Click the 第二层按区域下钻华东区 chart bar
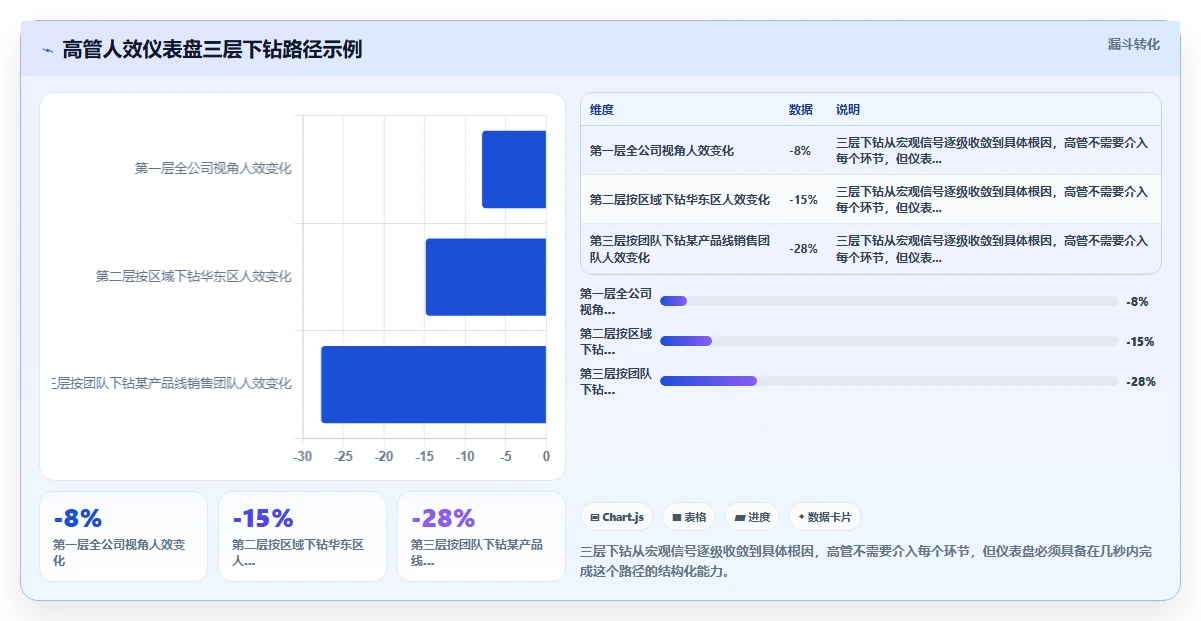This screenshot has width=1201, height=621. pyautogui.click(x=486, y=277)
